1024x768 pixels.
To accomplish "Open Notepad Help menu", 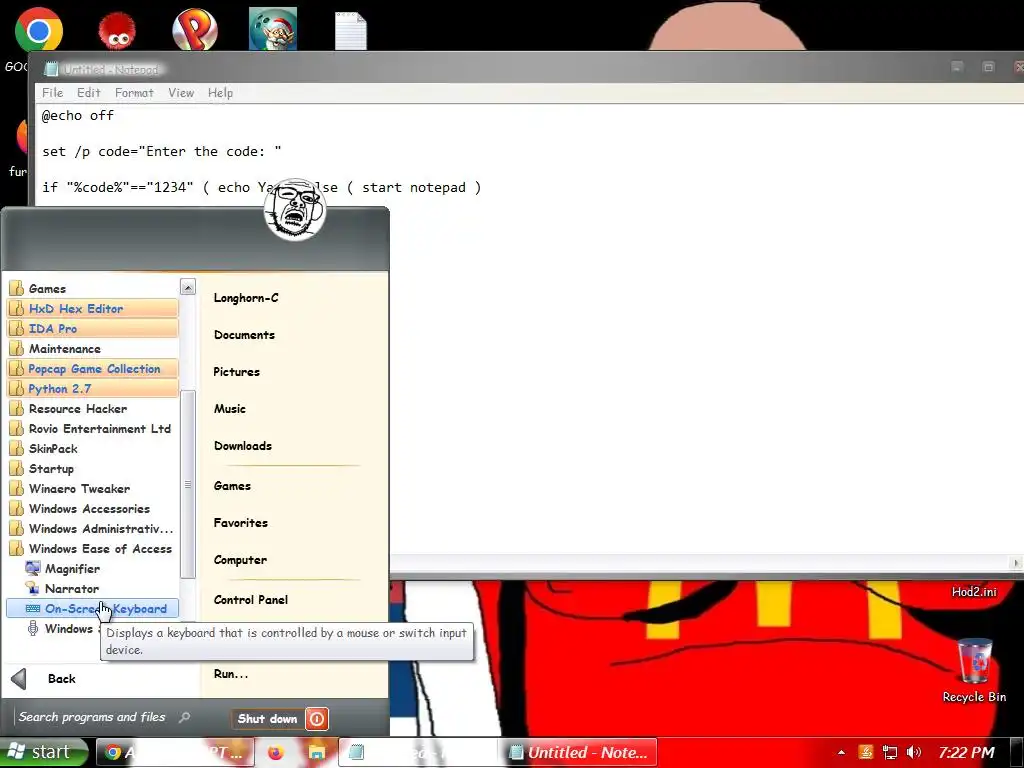I will (x=220, y=93).
